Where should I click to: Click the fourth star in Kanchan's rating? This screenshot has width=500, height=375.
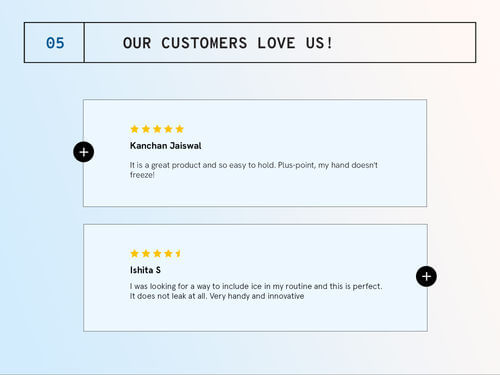pos(168,129)
